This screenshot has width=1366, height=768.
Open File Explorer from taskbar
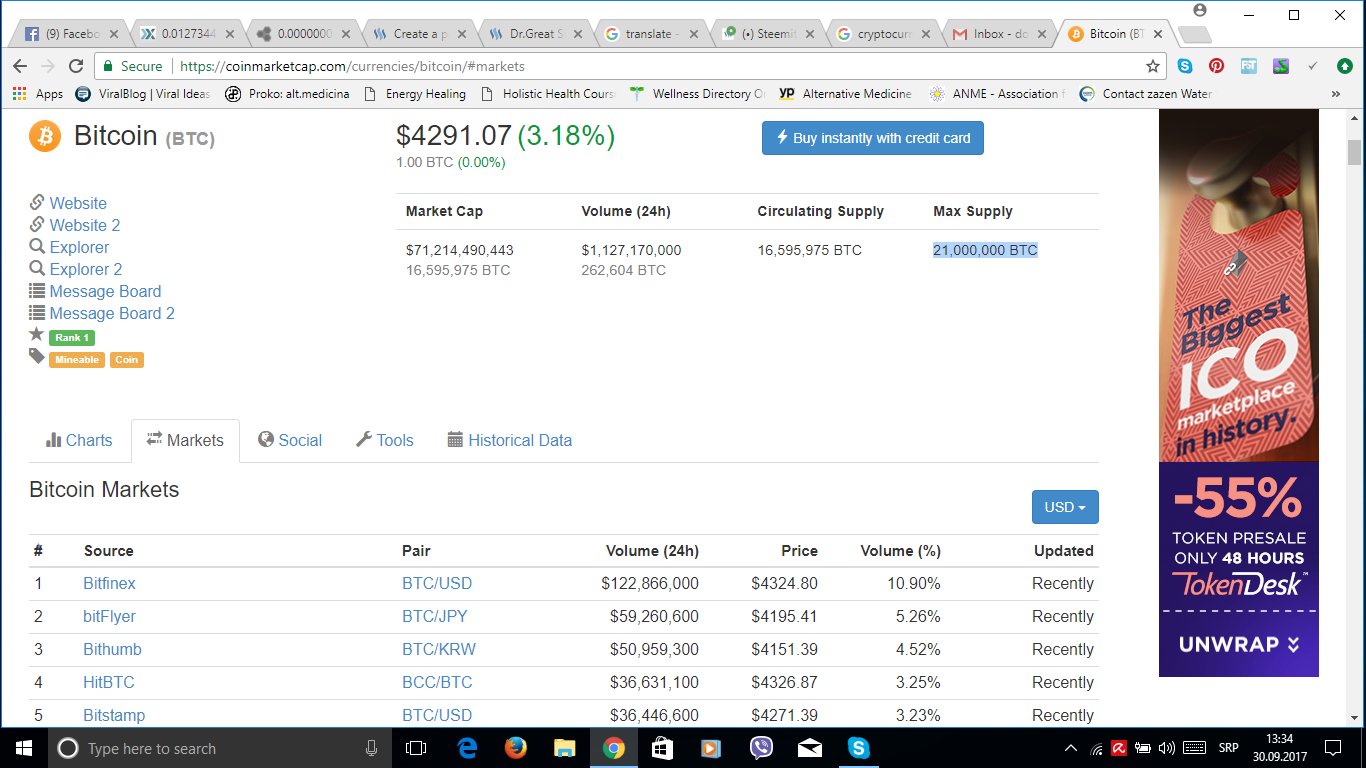[565, 748]
